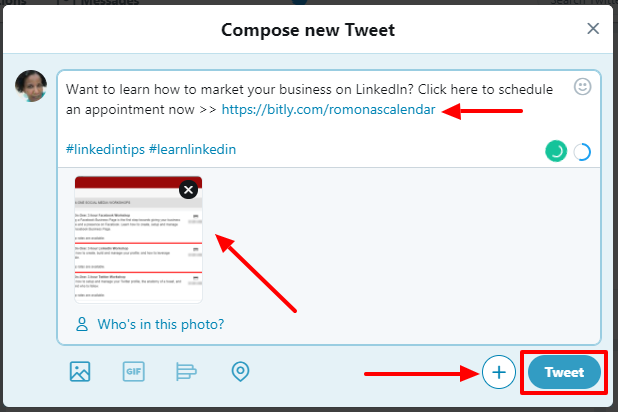Image resolution: width=618 pixels, height=412 pixels.
Task: Click the #linkedintips hashtag
Action: pos(105,149)
